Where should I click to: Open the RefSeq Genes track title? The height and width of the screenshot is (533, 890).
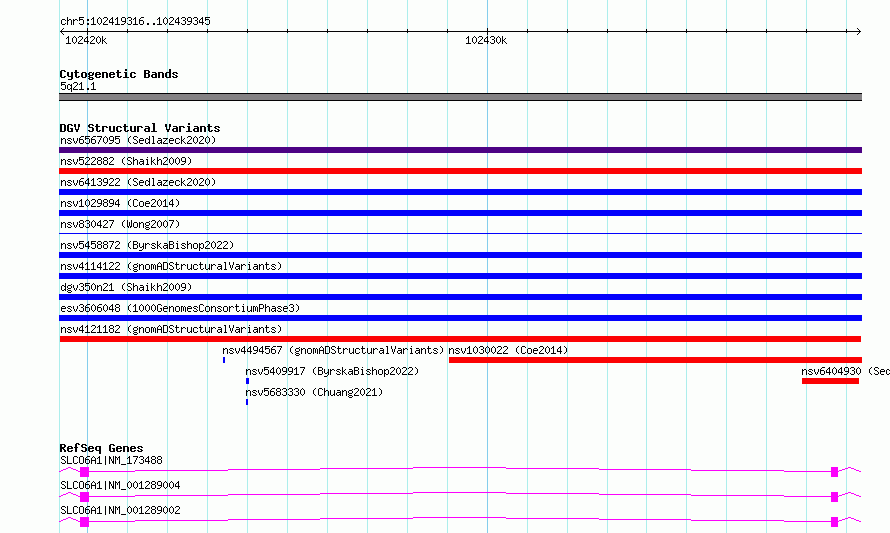(x=101, y=448)
